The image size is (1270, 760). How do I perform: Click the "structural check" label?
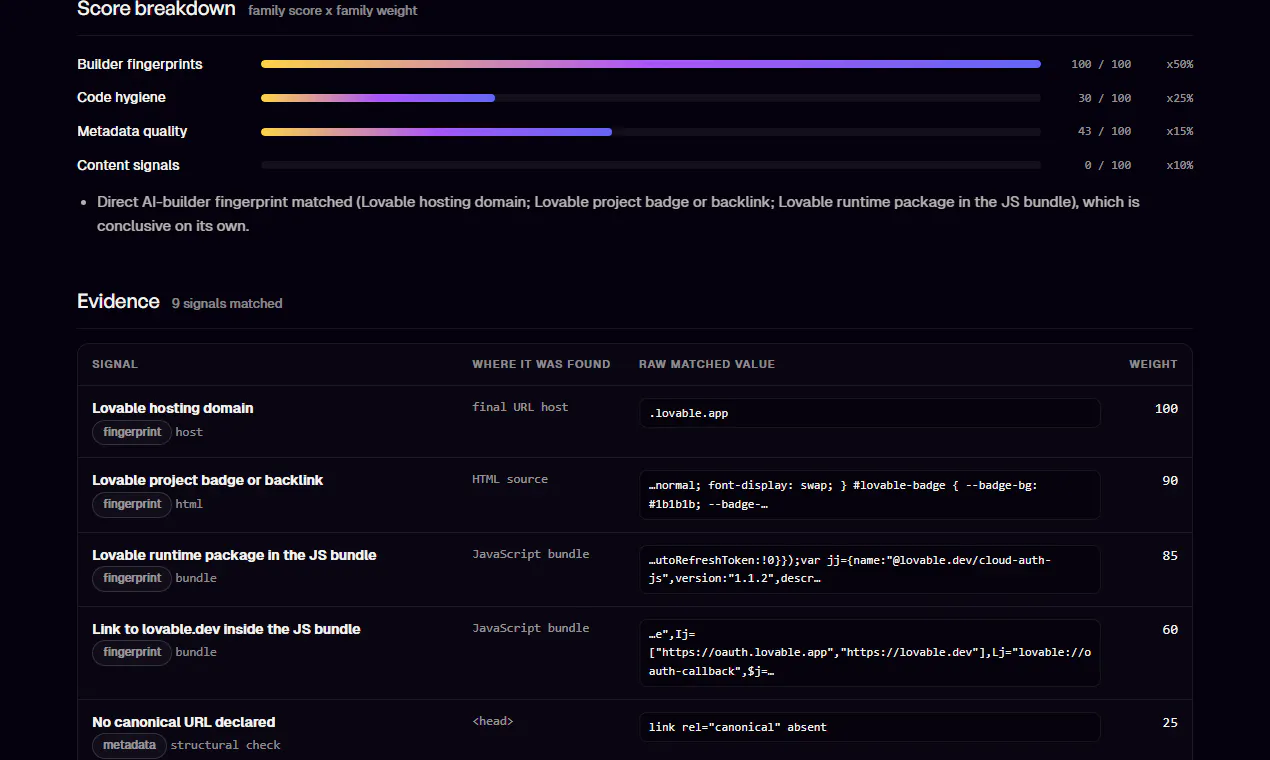point(225,745)
